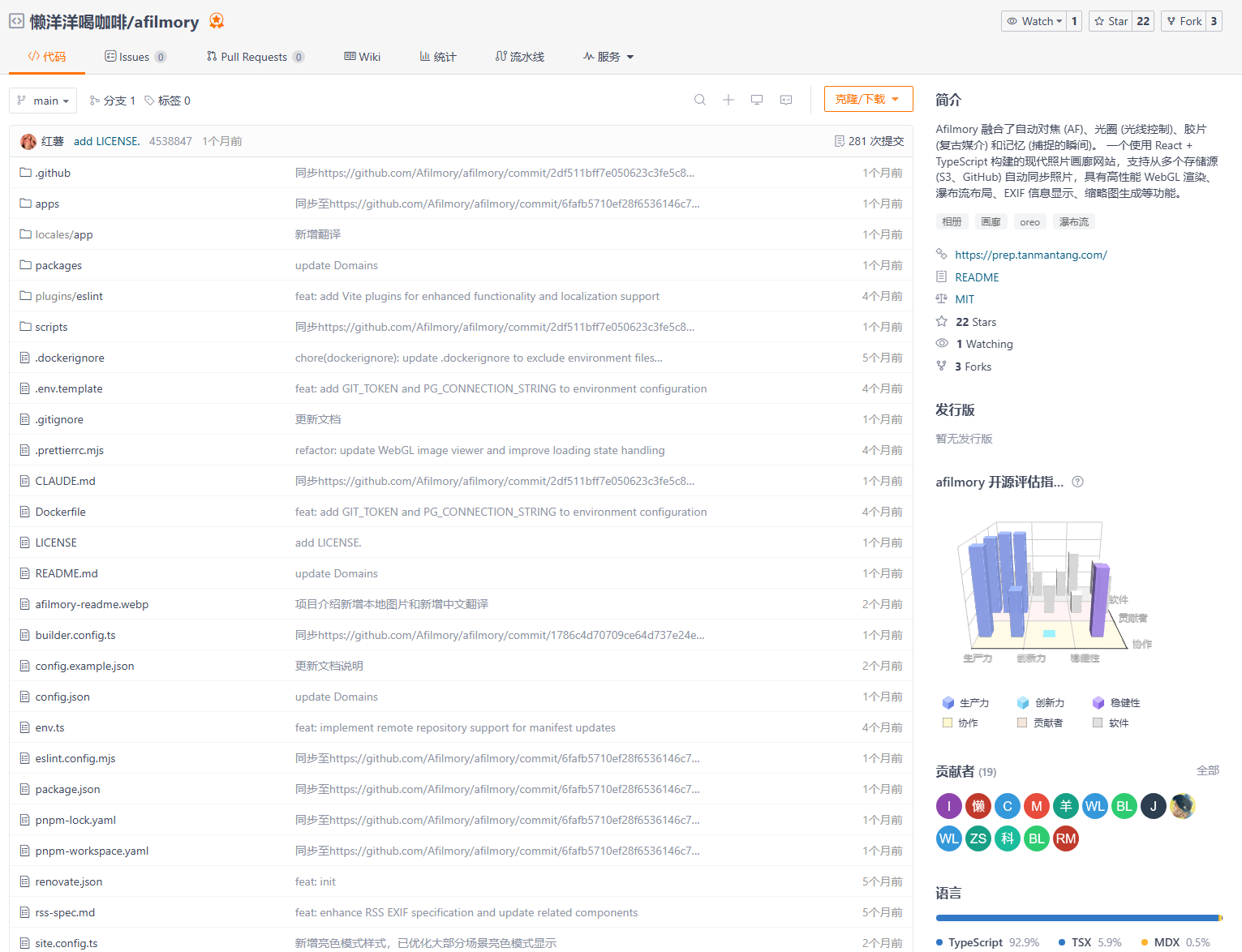Expand the 服务 menu dropdown
This screenshot has height=952, width=1242.
pyautogui.click(x=608, y=57)
